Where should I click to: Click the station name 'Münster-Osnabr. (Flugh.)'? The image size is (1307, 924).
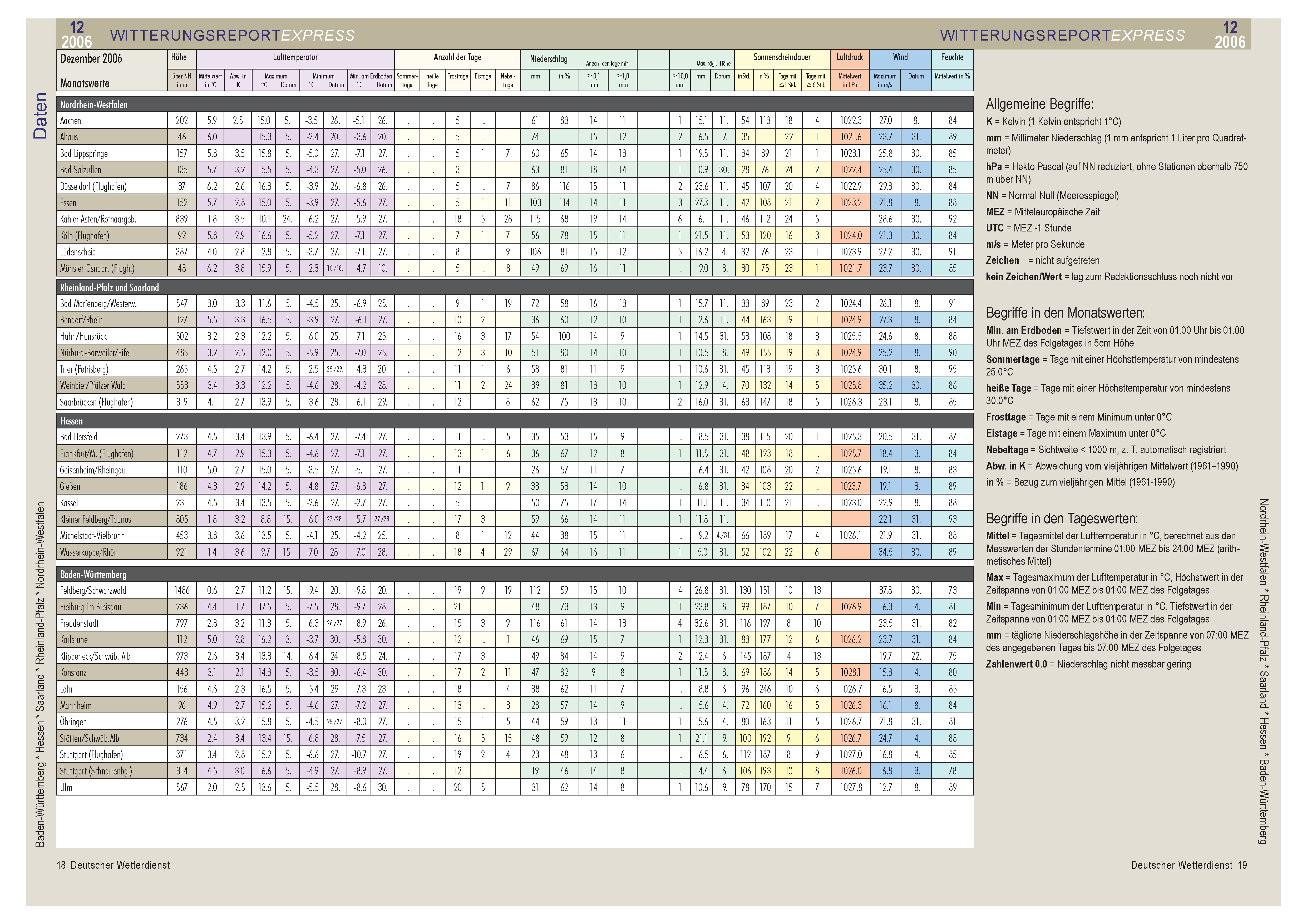click(x=97, y=268)
